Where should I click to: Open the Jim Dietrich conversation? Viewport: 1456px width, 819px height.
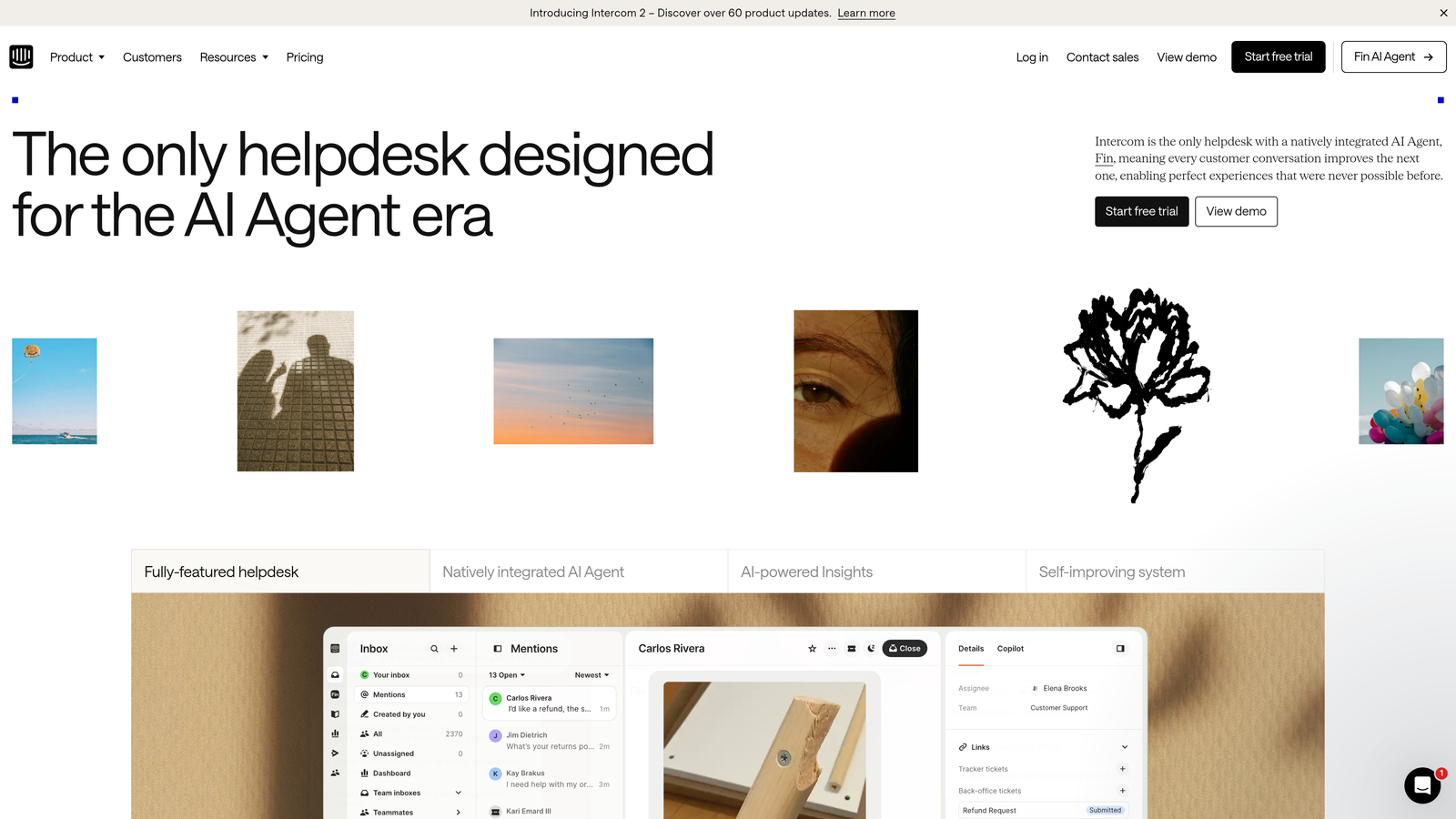550,741
